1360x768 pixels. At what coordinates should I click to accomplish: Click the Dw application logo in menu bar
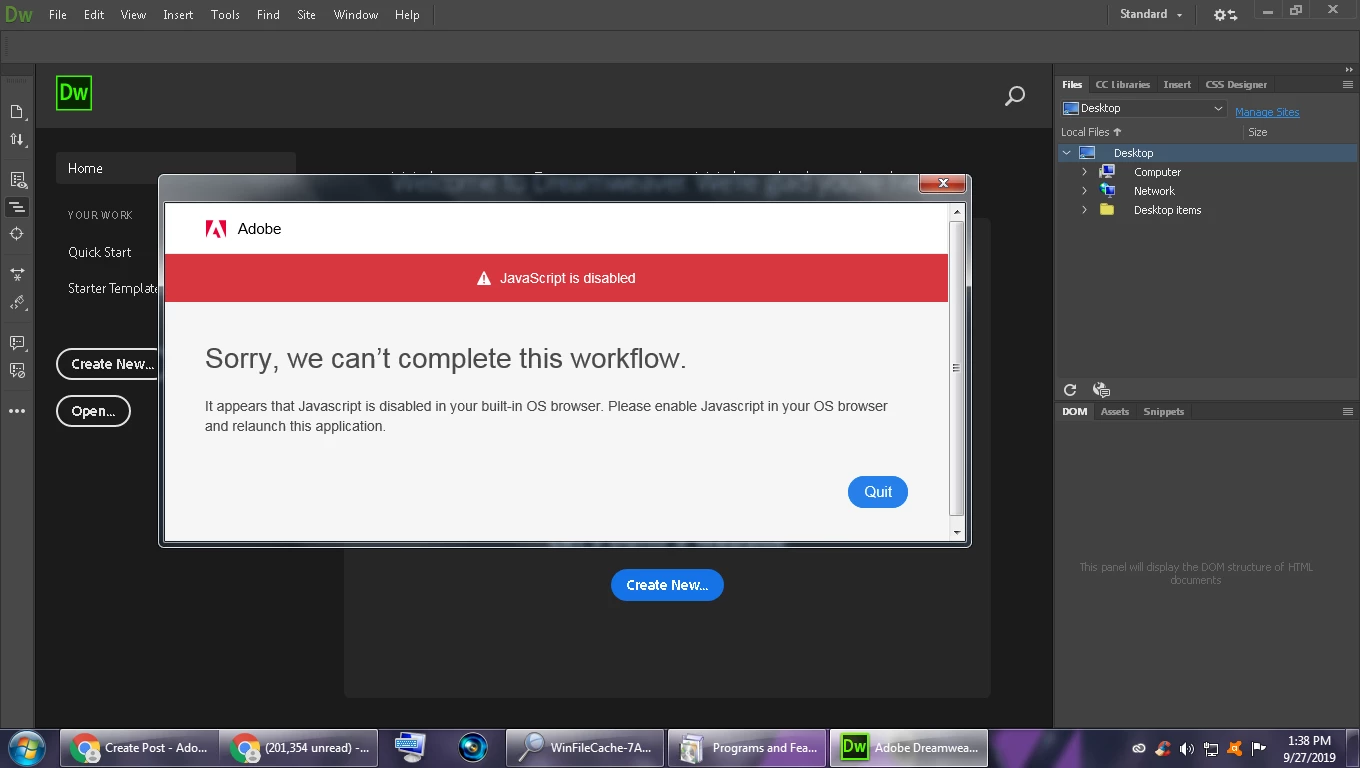click(19, 15)
